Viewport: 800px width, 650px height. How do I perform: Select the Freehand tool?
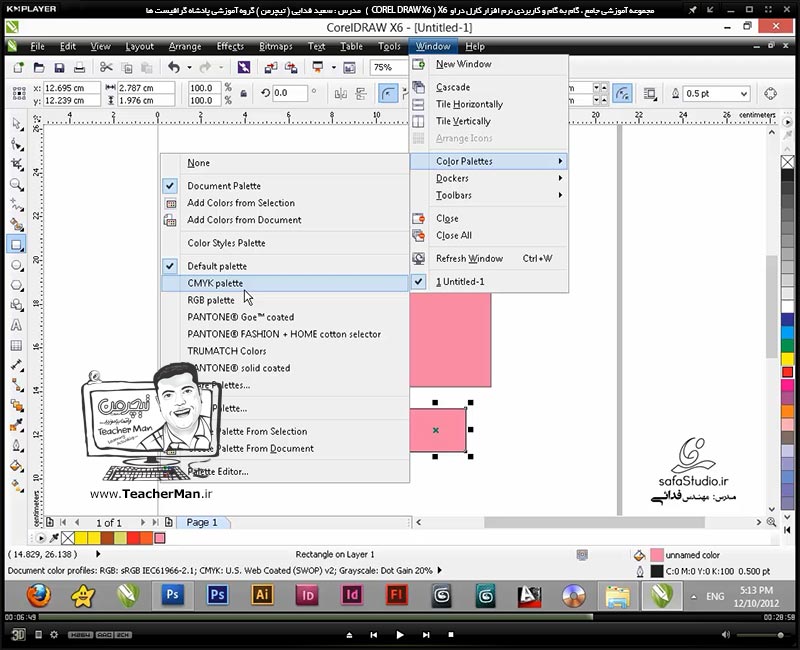pyautogui.click(x=17, y=205)
